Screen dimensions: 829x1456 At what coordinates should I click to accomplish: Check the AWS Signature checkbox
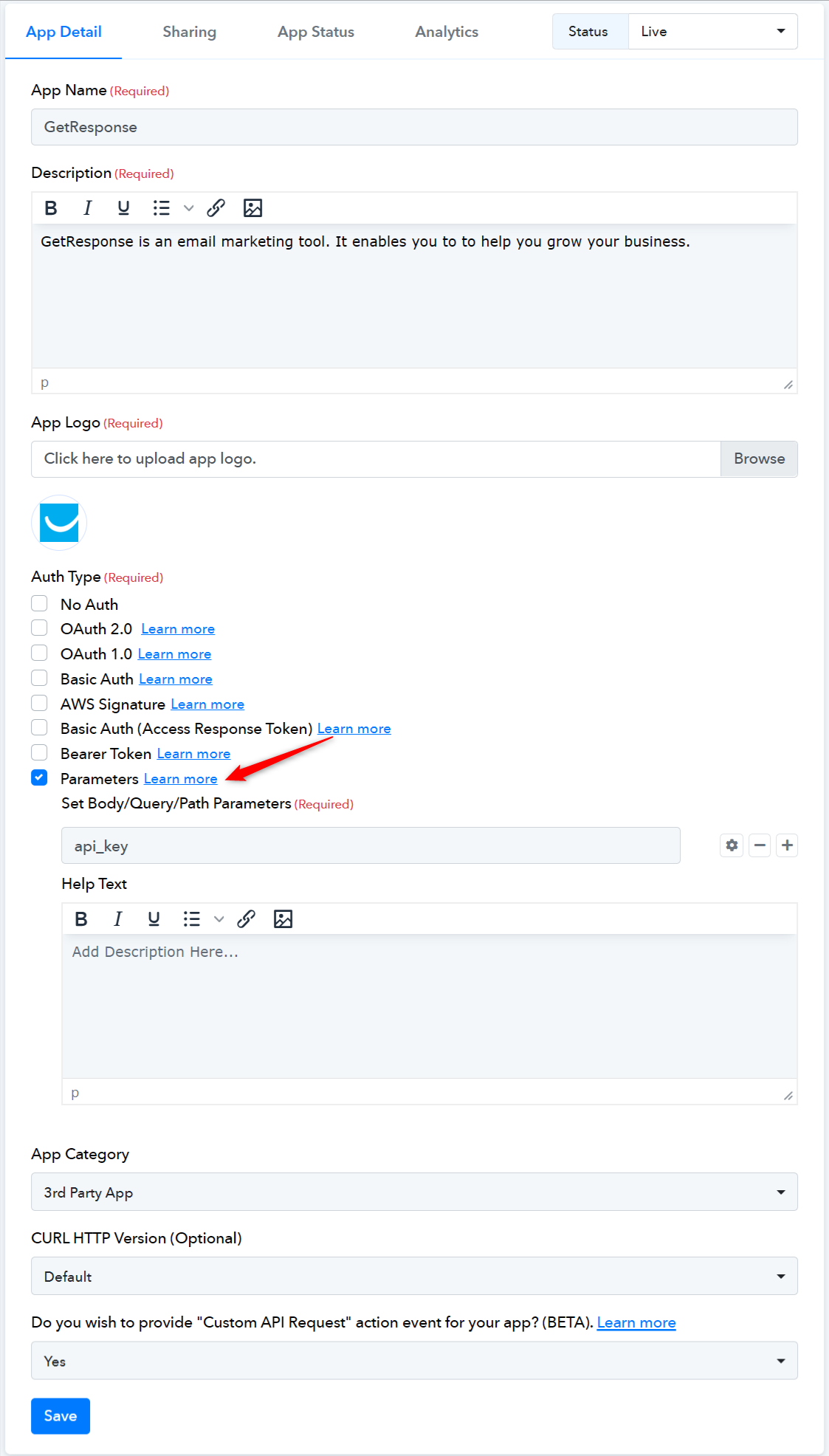pos(39,703)
